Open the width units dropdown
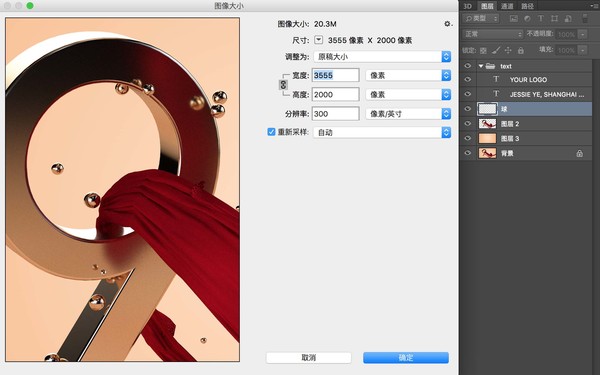Viewport: 600px width, 375px height. pyautogui.click(x=408, y=75)
